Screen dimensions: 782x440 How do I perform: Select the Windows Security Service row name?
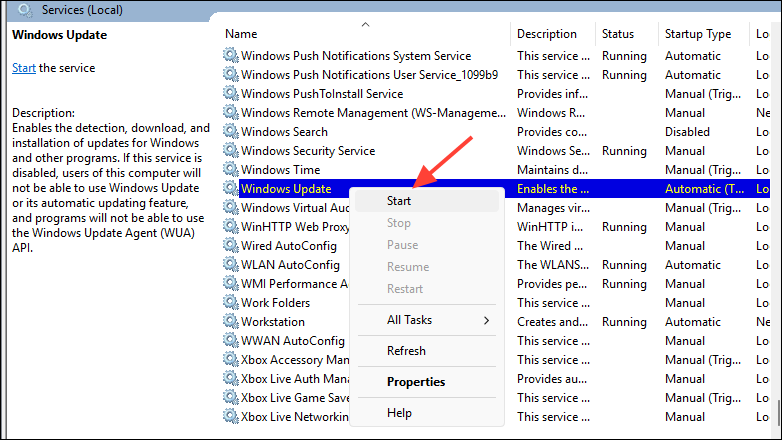point(308,151)
